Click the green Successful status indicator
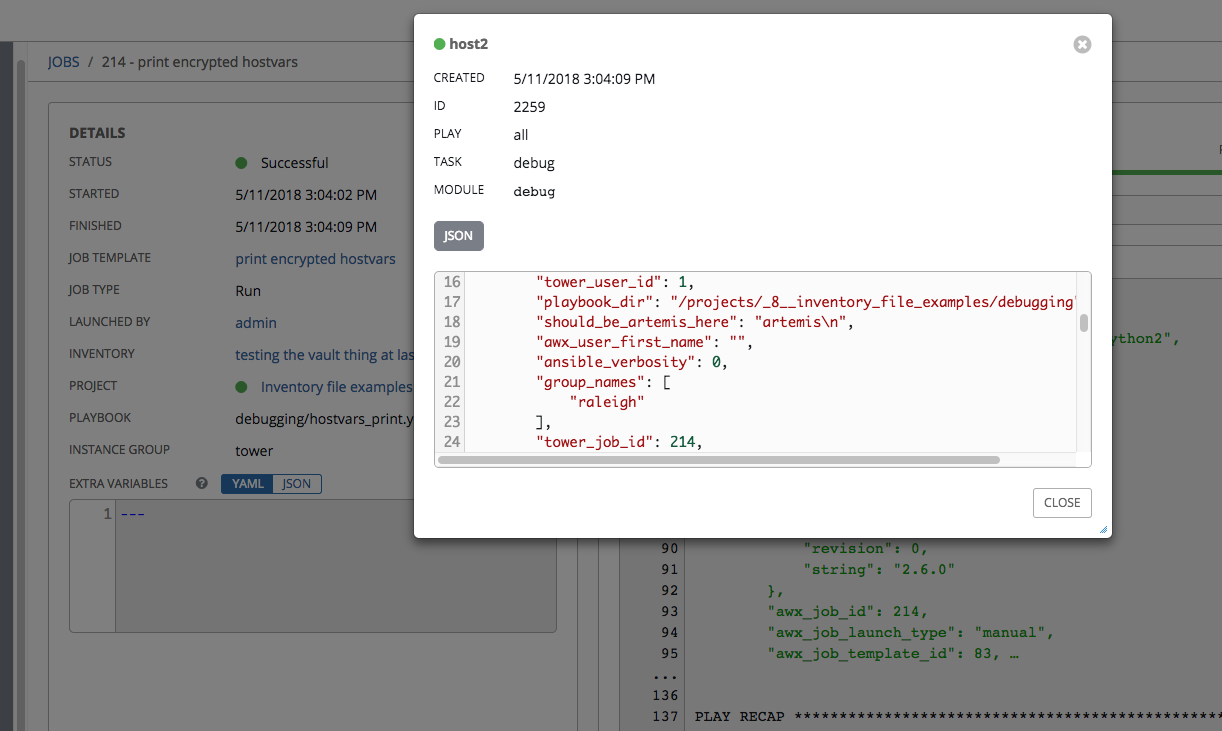 [241, 163]
